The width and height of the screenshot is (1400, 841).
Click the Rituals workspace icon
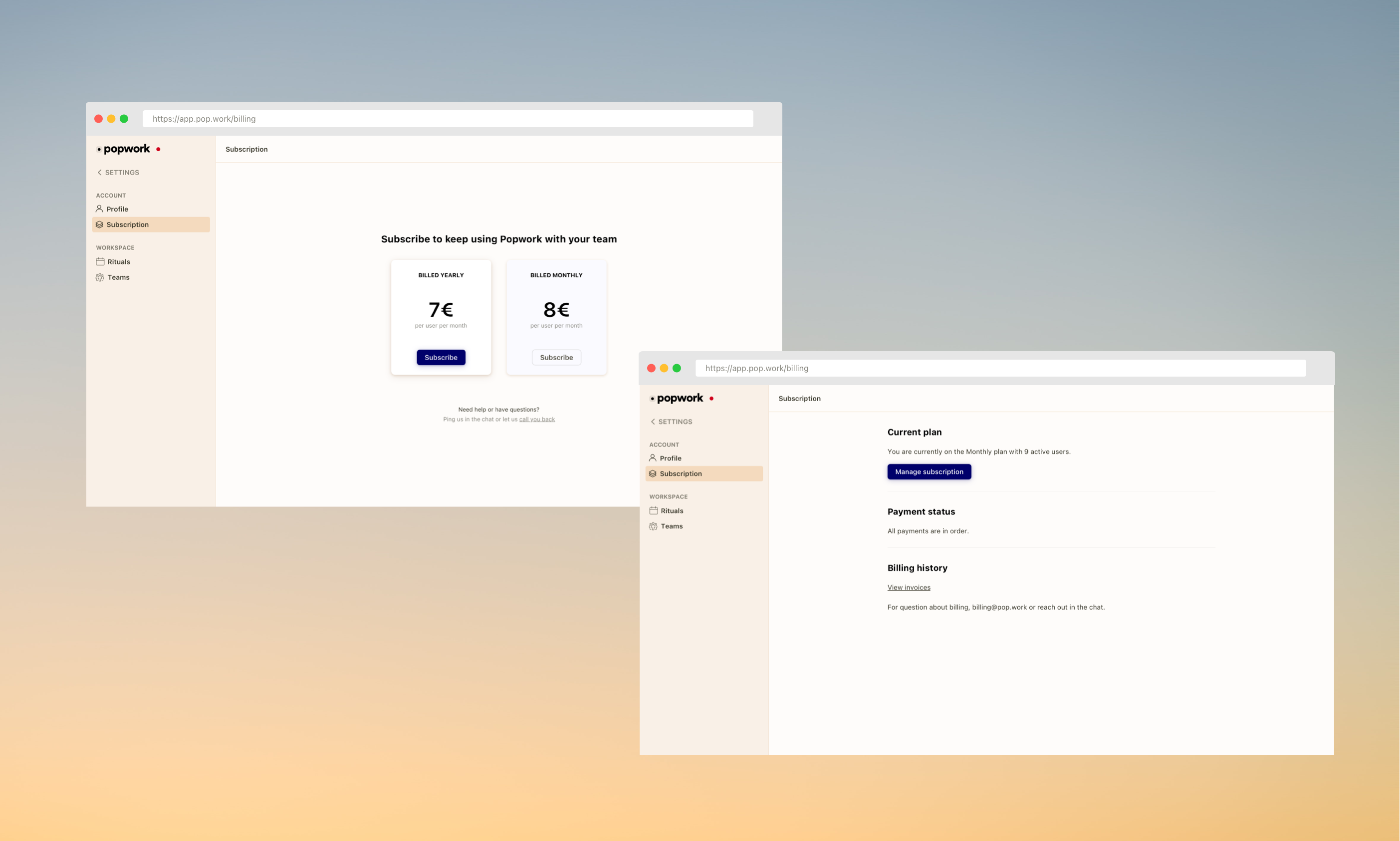pos(100,262)
